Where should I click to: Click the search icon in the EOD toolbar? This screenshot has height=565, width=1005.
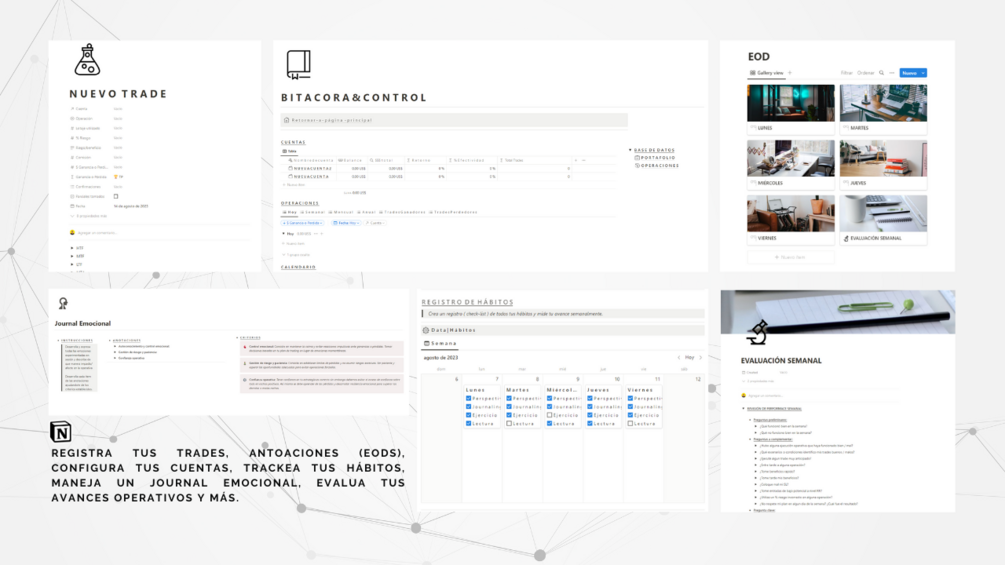[x=881, y=73]
